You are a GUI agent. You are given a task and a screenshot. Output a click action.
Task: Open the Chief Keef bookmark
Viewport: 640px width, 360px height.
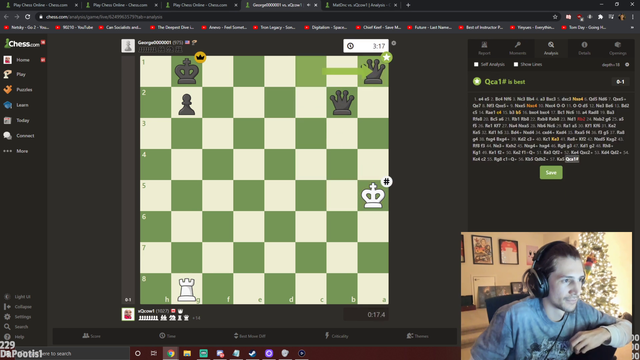(x=378, y=27)
